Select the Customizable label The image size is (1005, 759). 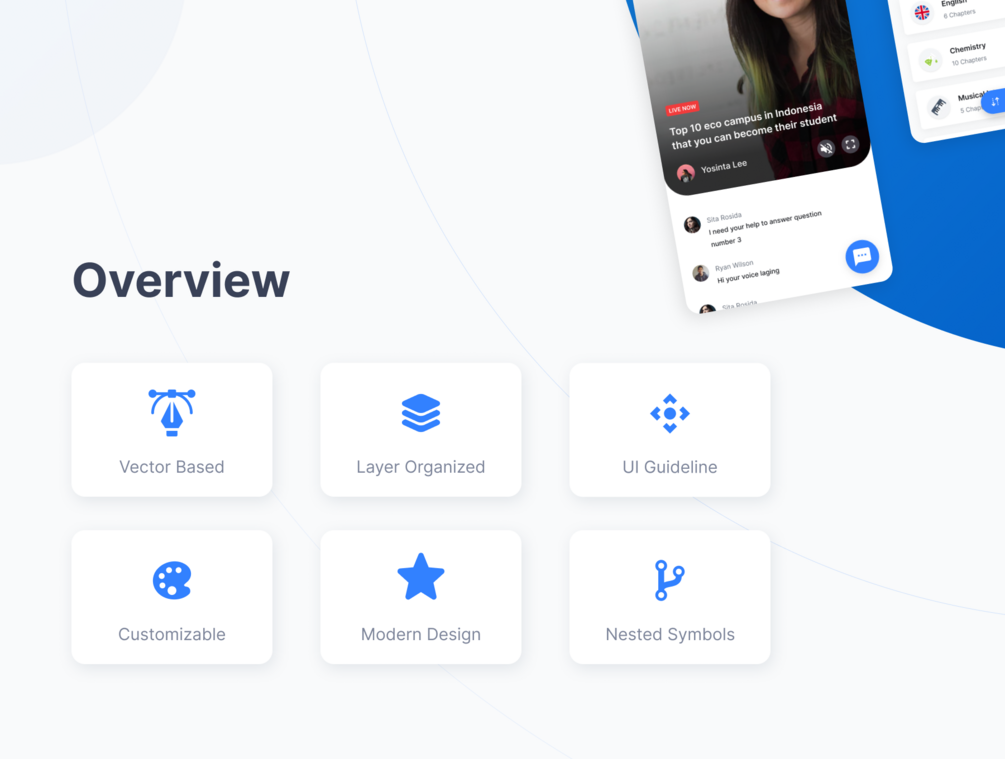[172, 634]
